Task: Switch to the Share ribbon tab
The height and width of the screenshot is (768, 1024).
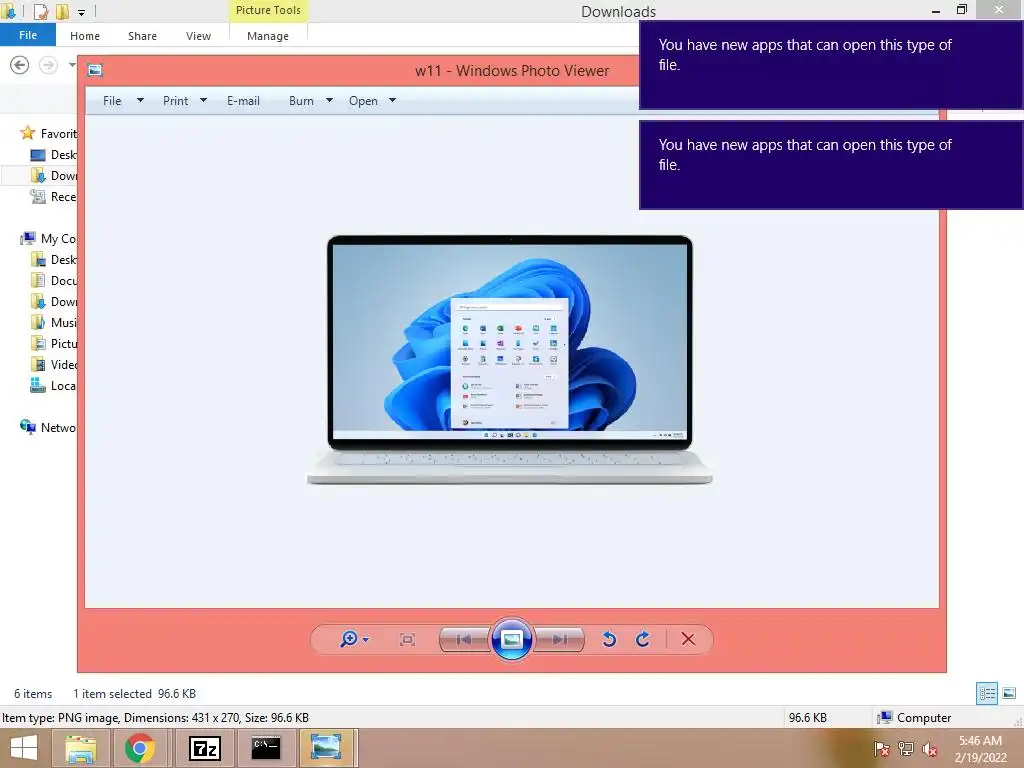Action: pos(142,36)
